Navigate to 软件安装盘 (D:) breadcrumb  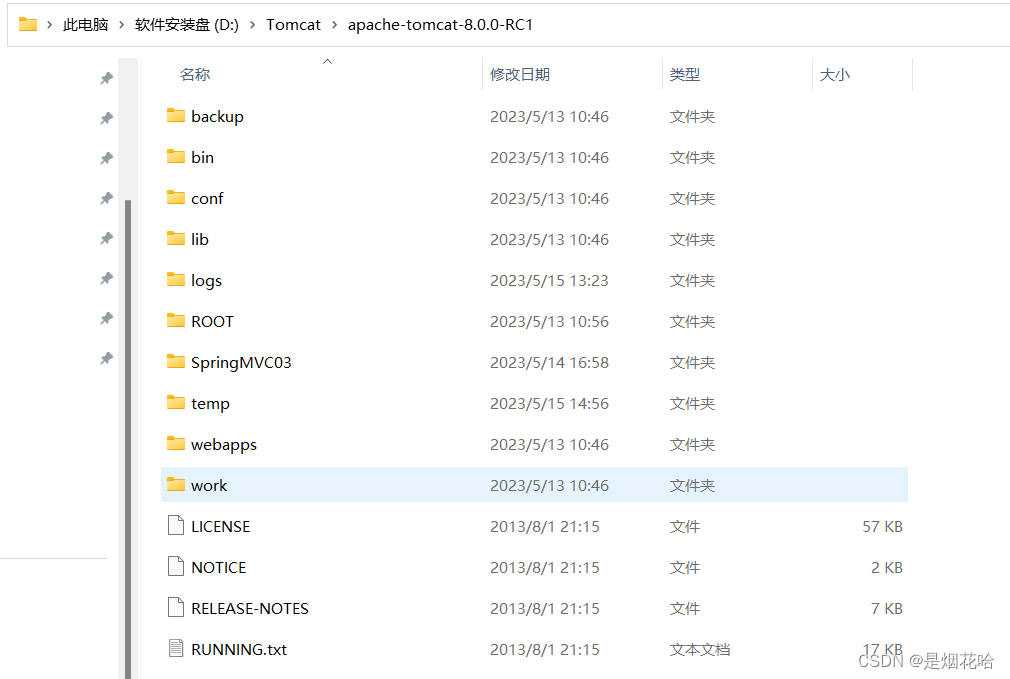point(187,25)
